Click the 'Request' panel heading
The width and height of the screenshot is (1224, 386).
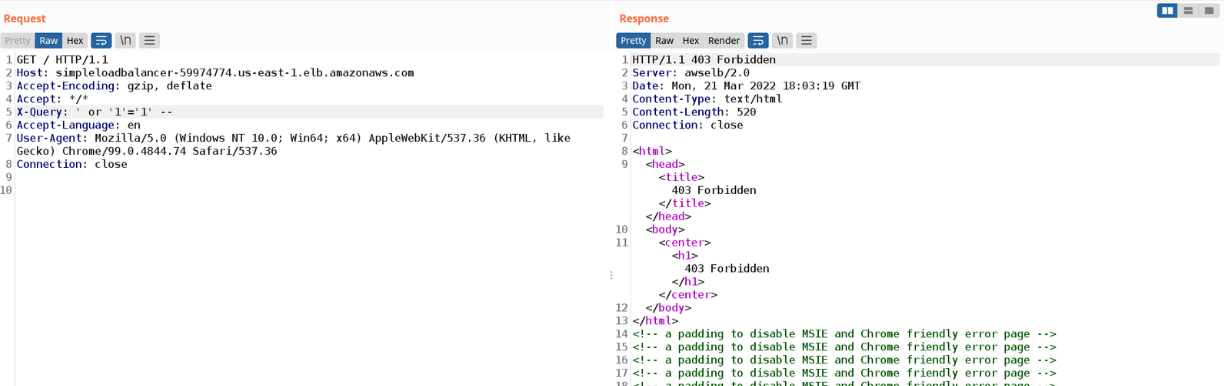(x=24, y=19)
